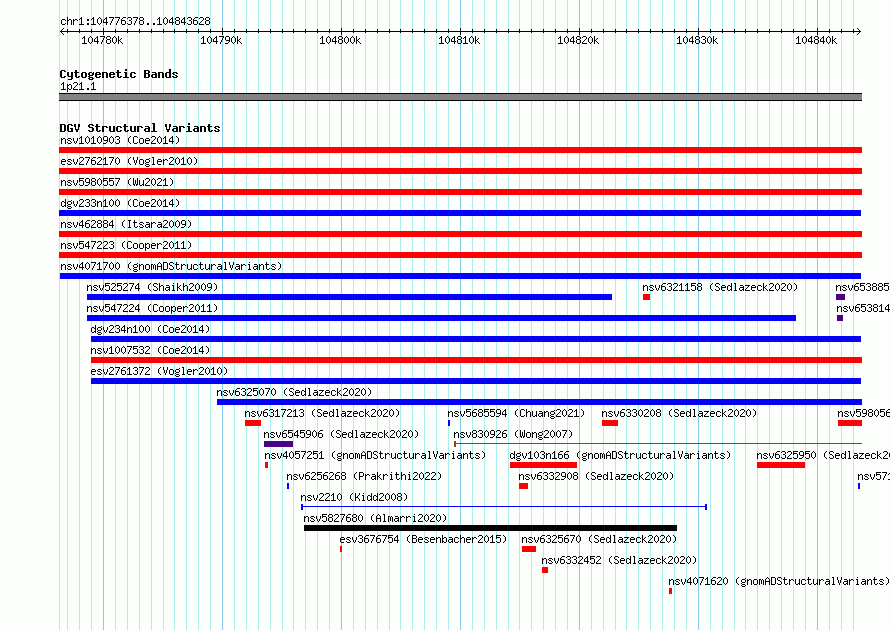The width and height of the screenshot is (890, 630).
Task: Click the 104840k ruler position
Action: [x=816, y=40]
